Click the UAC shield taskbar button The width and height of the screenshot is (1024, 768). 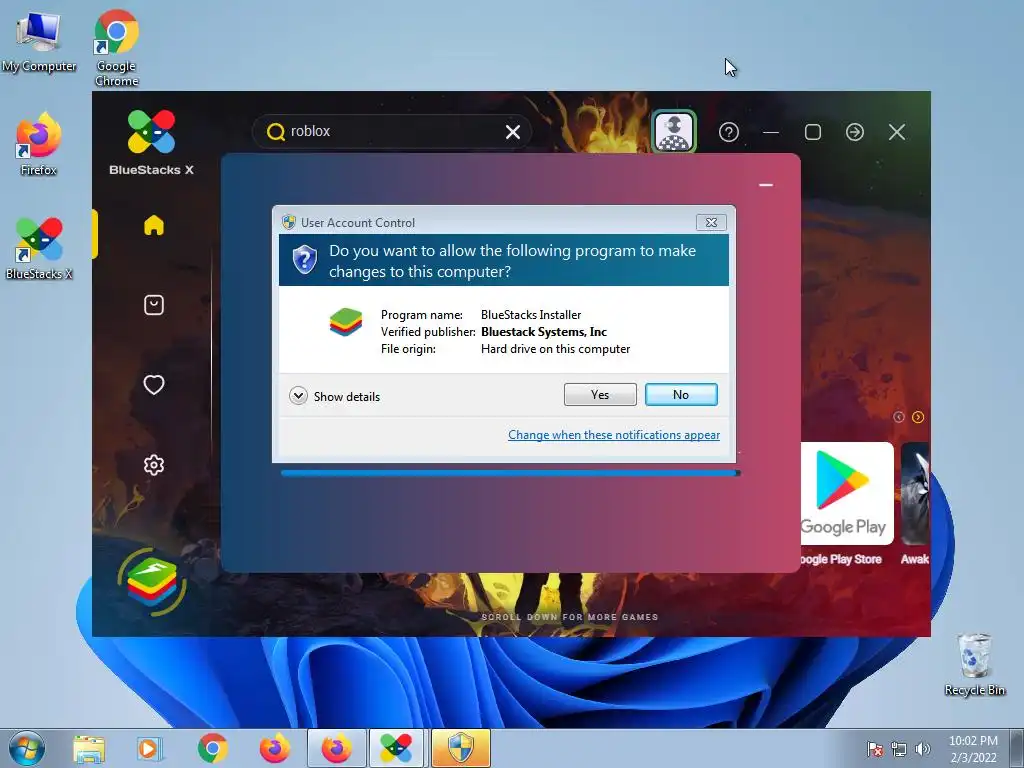460,749
